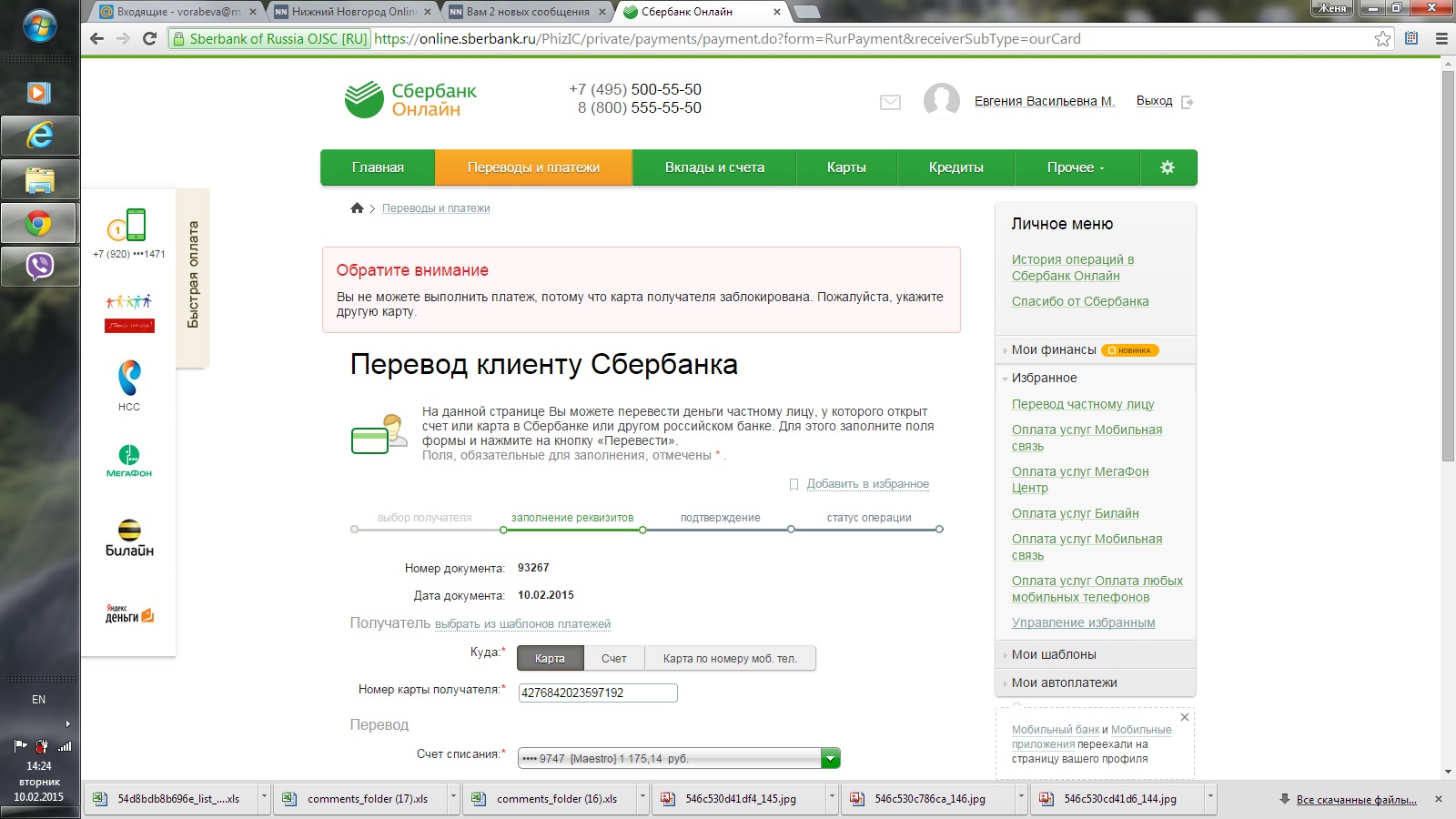Open the messages envelope icon
Image resolution: width=1456 pixels, height=819 pixels.
pyautogui.click(x=890, y=103)
